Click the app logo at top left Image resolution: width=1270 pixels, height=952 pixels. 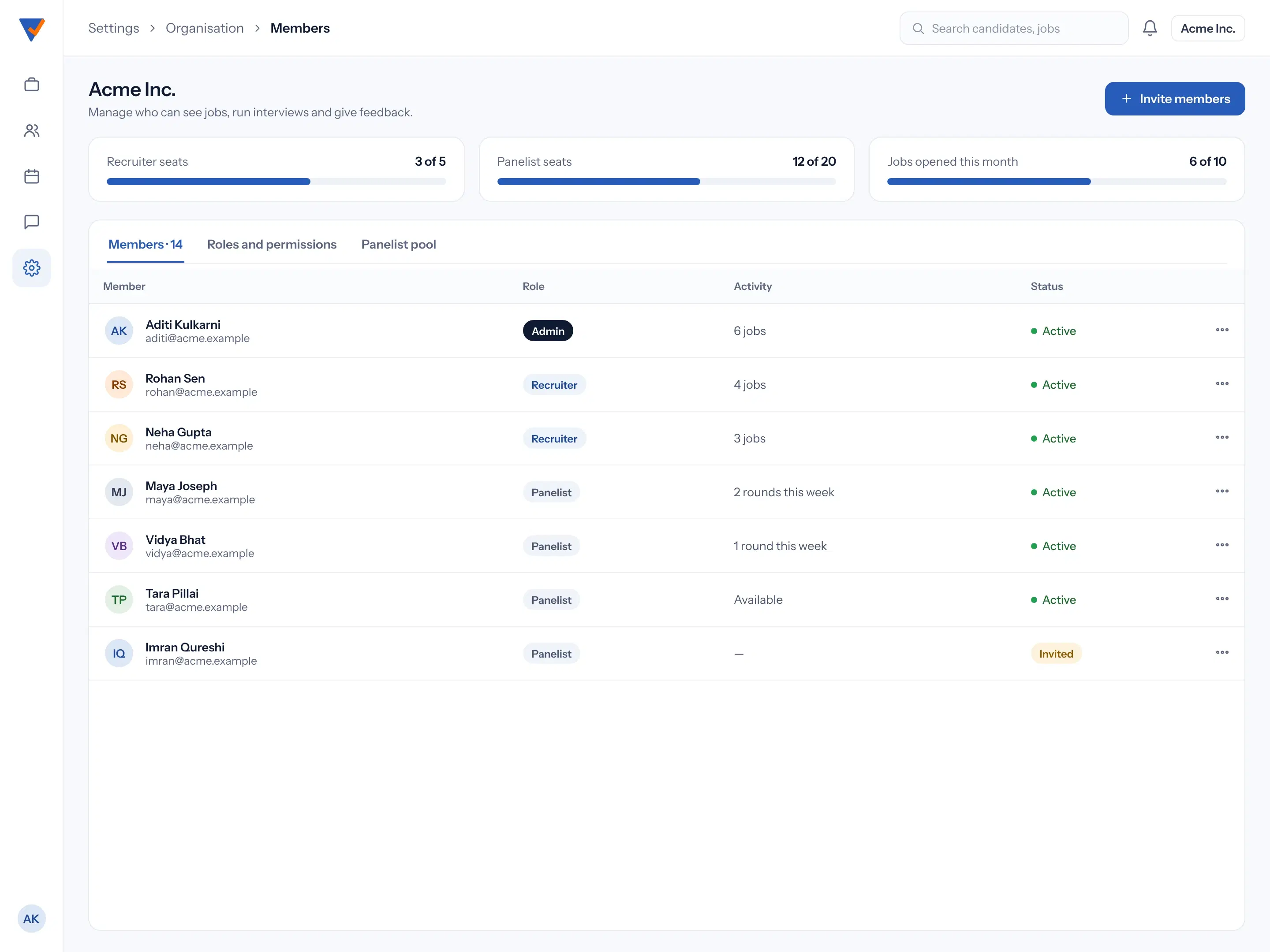tap(32, 29)
